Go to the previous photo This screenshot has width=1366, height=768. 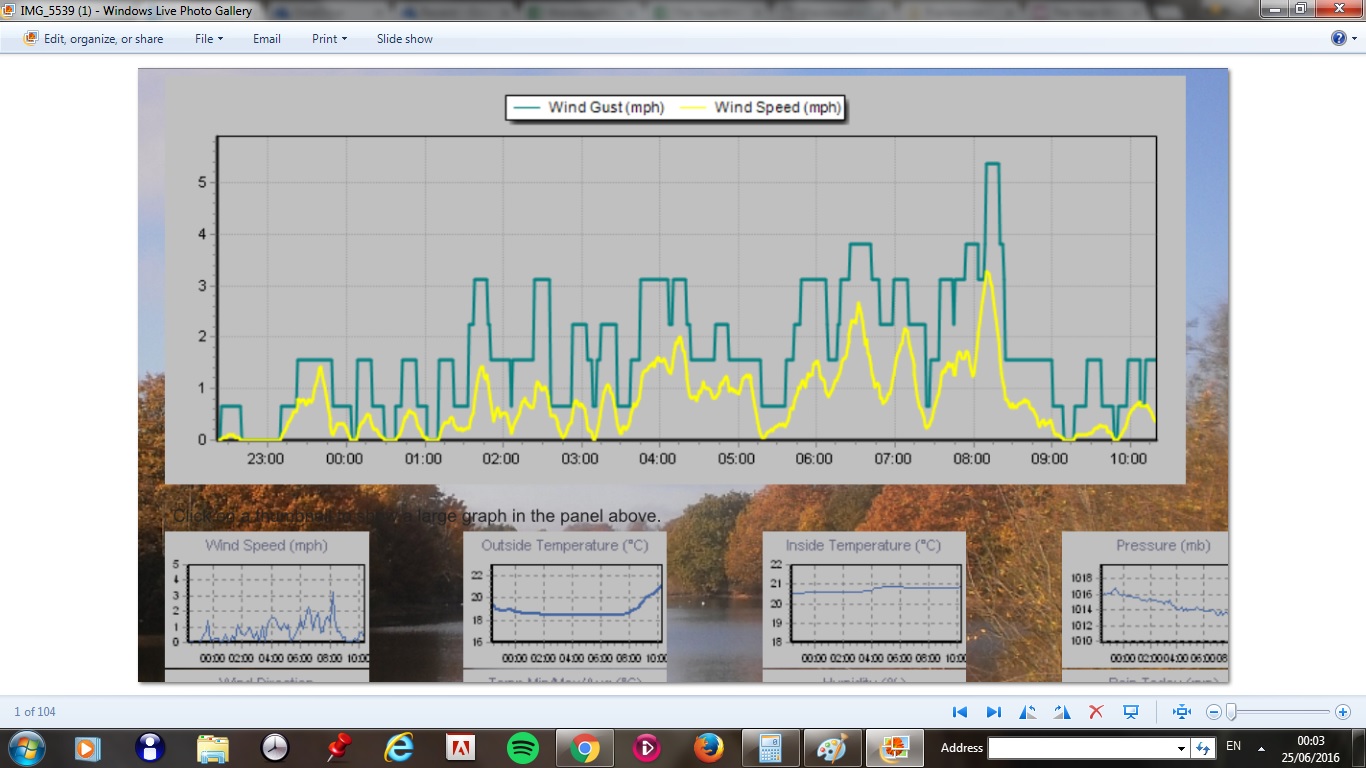tap(960, 712)
